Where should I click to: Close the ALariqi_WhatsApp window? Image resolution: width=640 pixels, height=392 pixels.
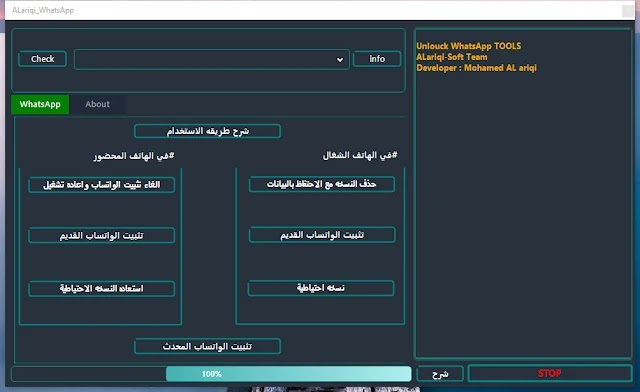tap(627, 11)
